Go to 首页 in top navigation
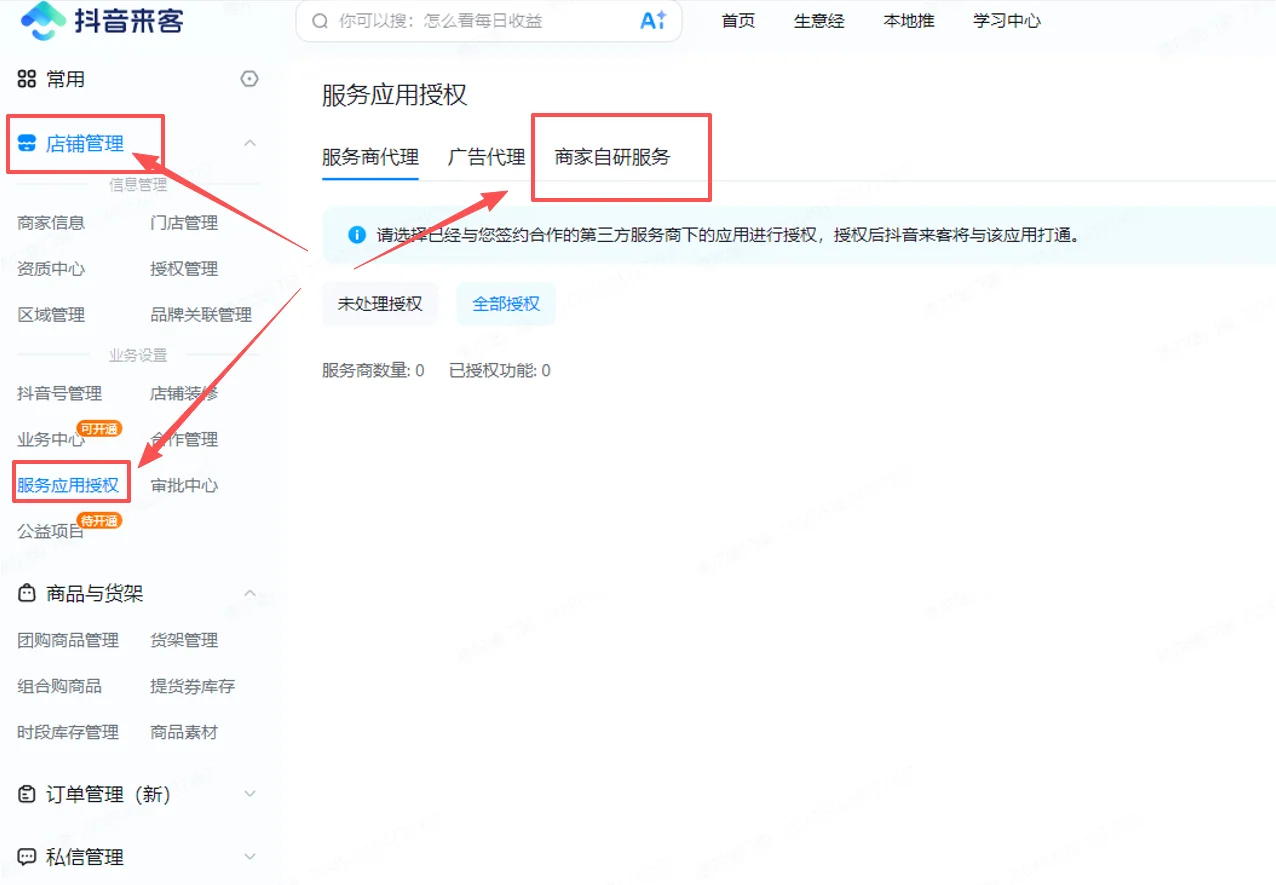The image size is (1276, 885). click(738, 21)
